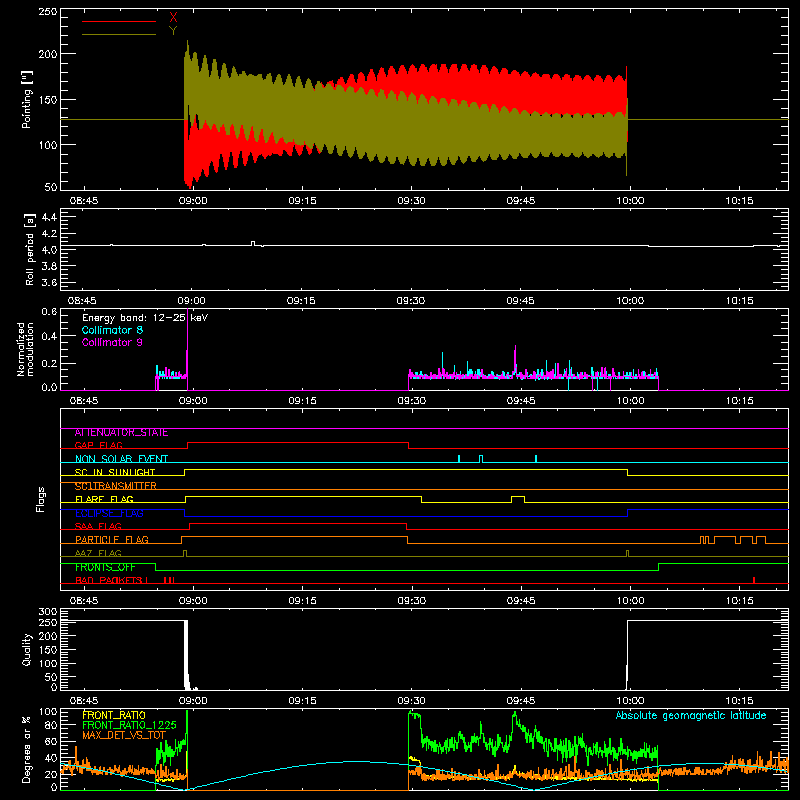Click the NON_SOLAR_EVENT flag label

tap(121, 459)
